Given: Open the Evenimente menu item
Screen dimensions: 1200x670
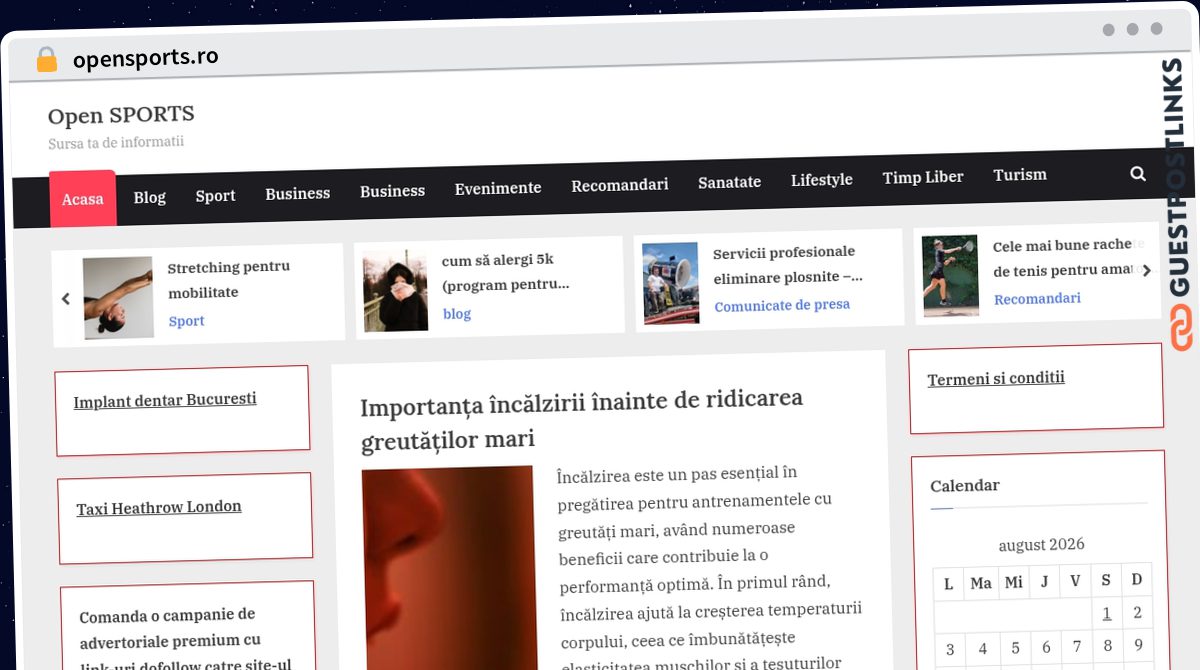Looking at the screenshot, I should pos(498,188).
